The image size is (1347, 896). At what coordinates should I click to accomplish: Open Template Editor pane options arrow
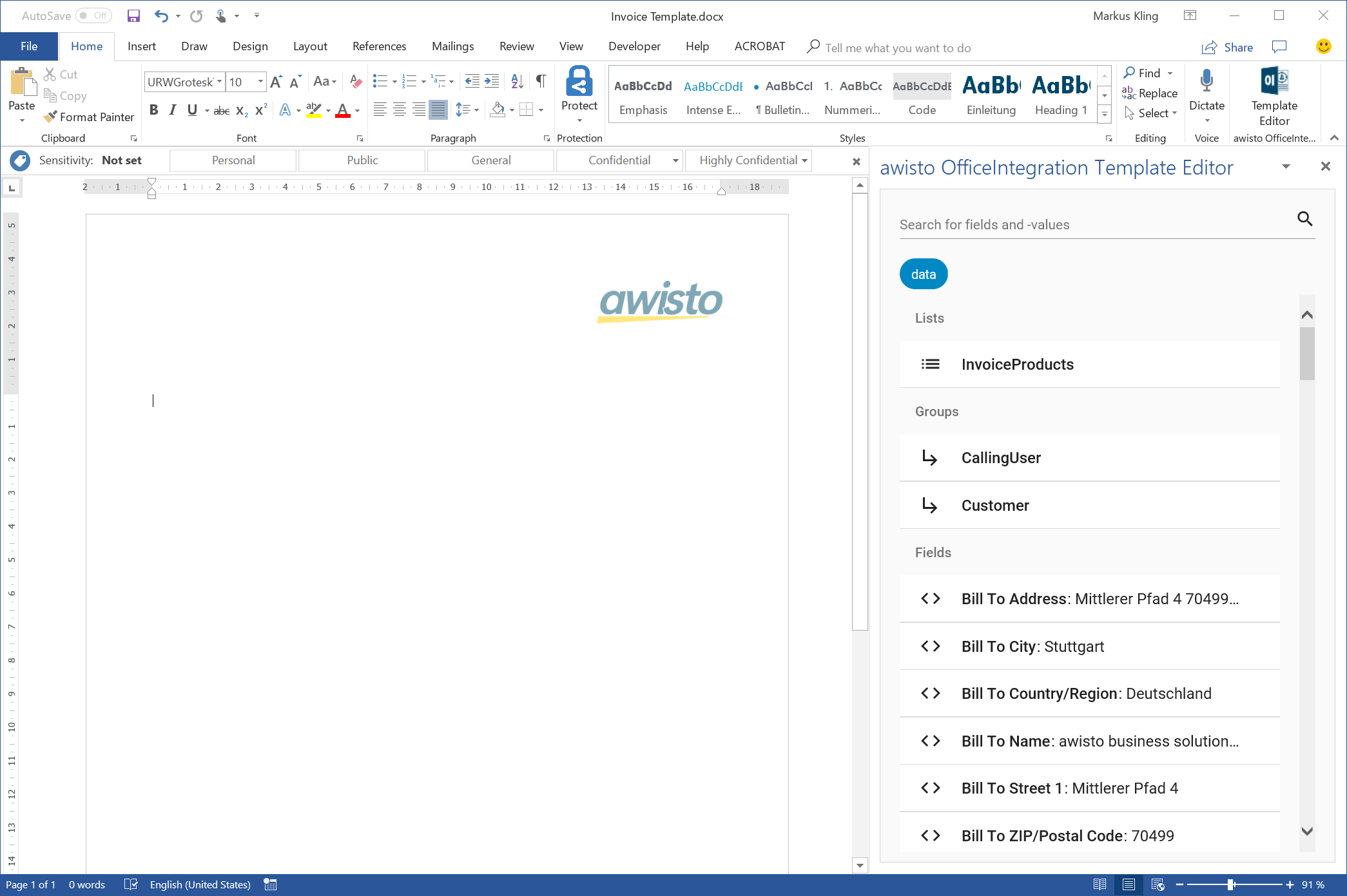point(1286,167)
